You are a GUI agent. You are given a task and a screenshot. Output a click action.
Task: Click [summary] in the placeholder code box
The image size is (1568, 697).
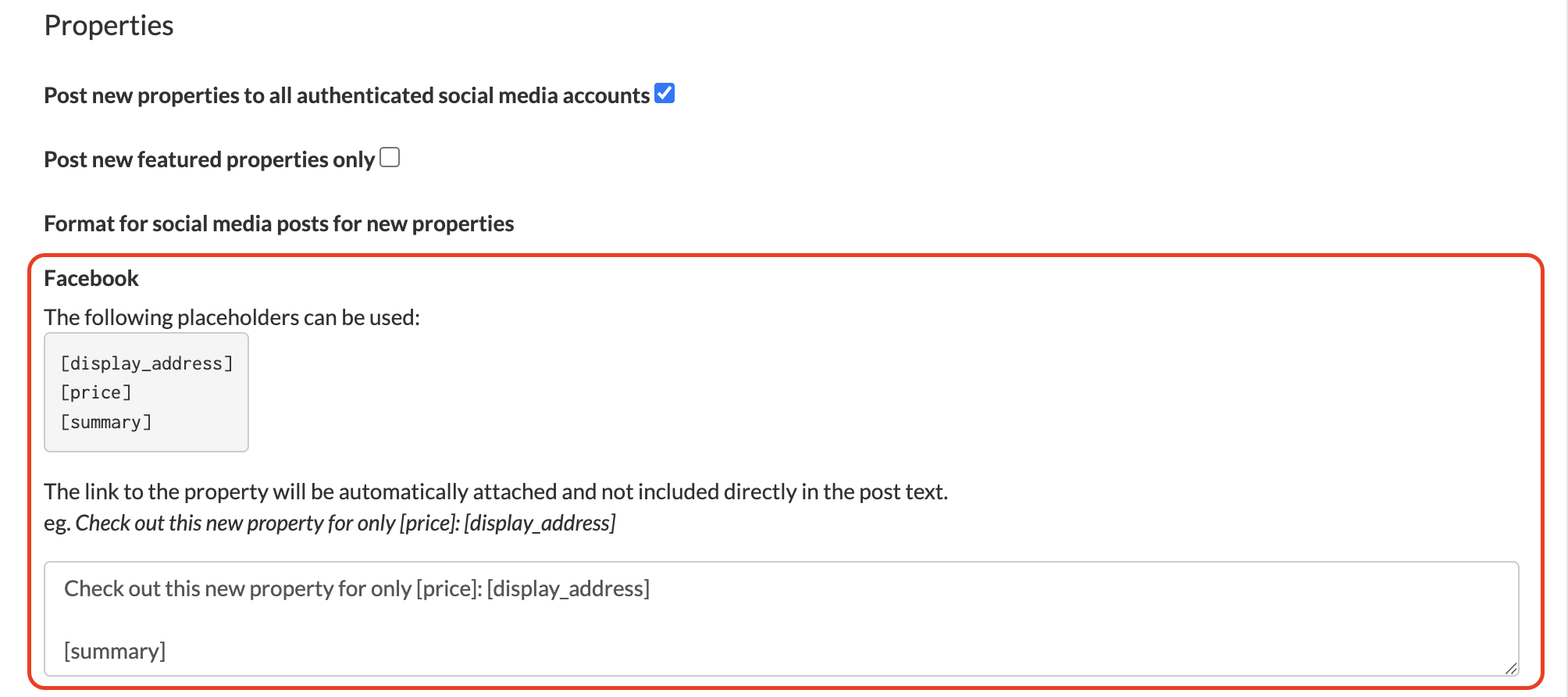106,422
